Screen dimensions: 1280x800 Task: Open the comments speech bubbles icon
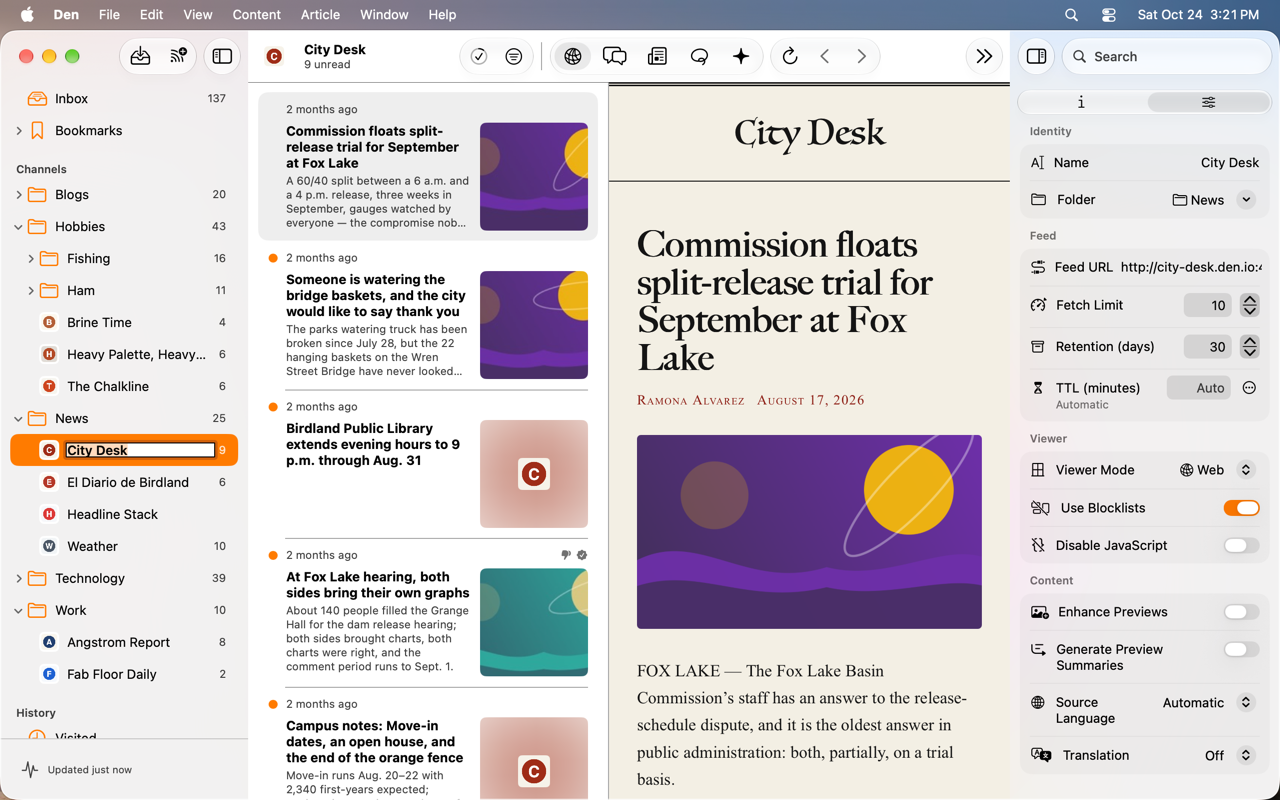pos(615,57)
